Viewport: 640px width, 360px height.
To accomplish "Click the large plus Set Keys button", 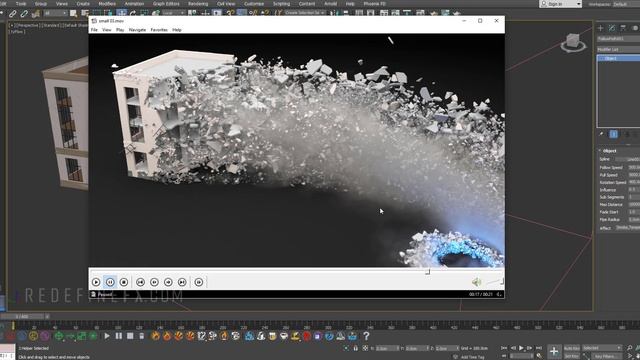I will 554,351.
